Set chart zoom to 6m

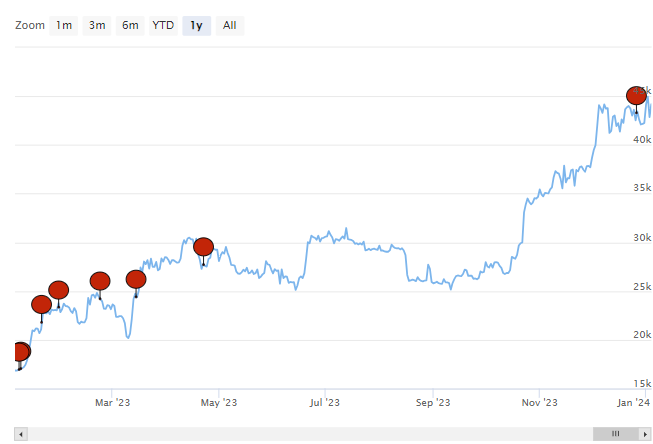pyautogui.click(x=130, y=26)
